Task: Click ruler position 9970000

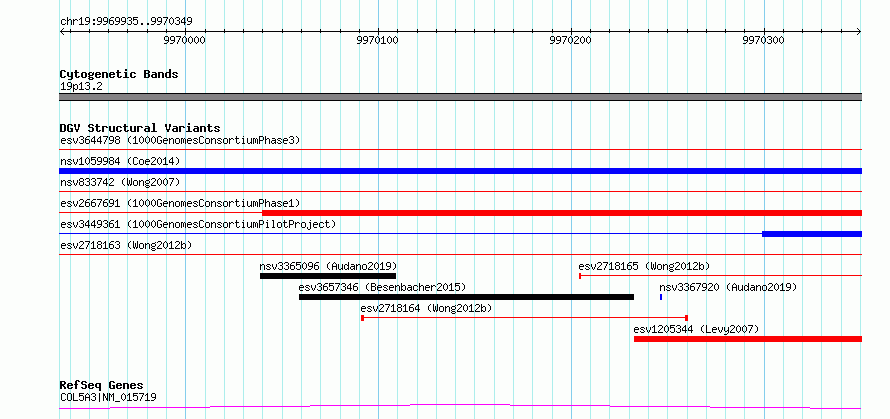Action: [184, 40]
